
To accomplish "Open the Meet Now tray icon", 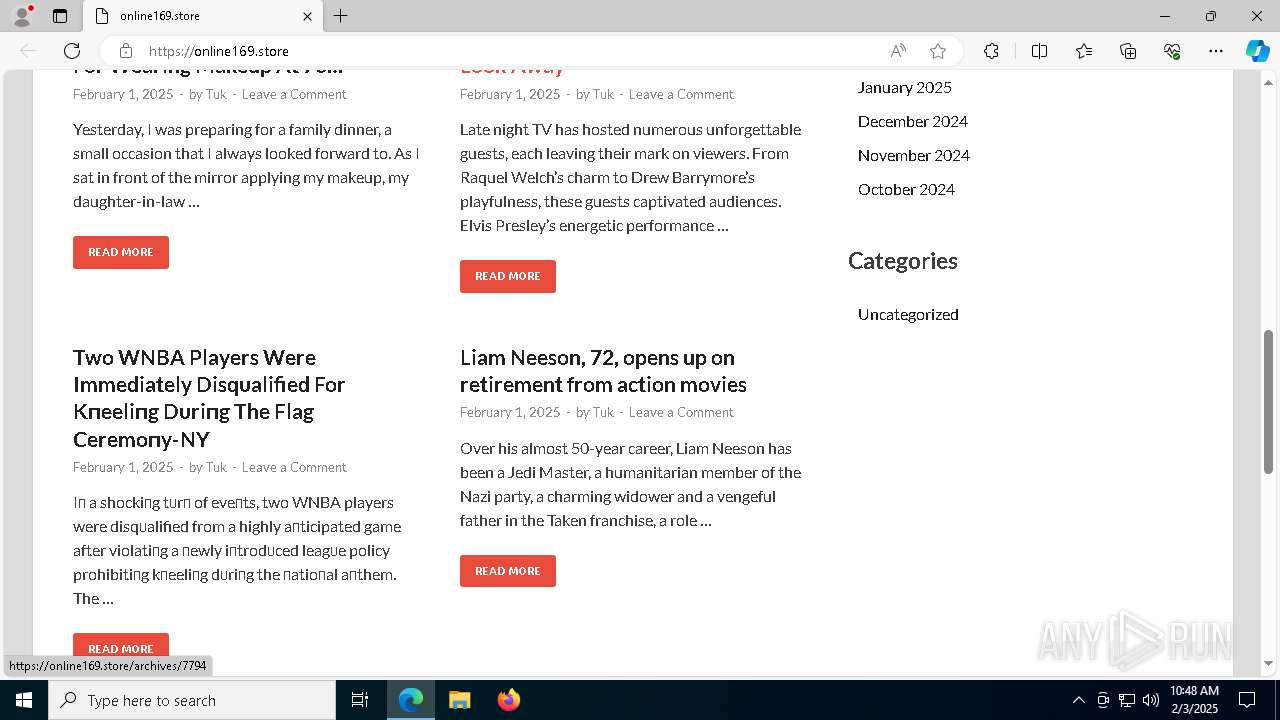I will coord(1102,700).
